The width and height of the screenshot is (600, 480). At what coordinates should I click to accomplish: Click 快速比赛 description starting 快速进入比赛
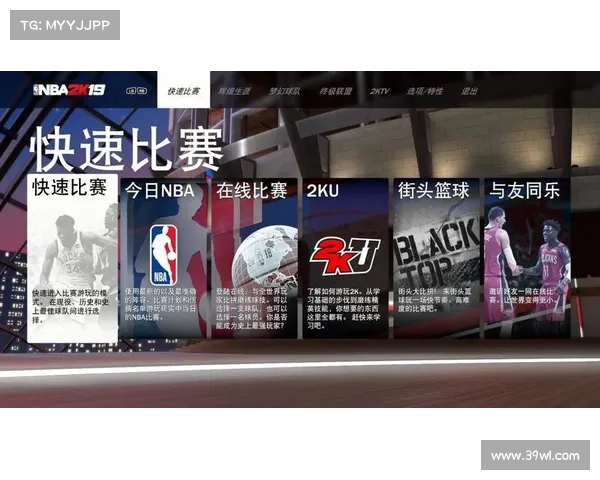pyautogui.click(x=70, y=306)
